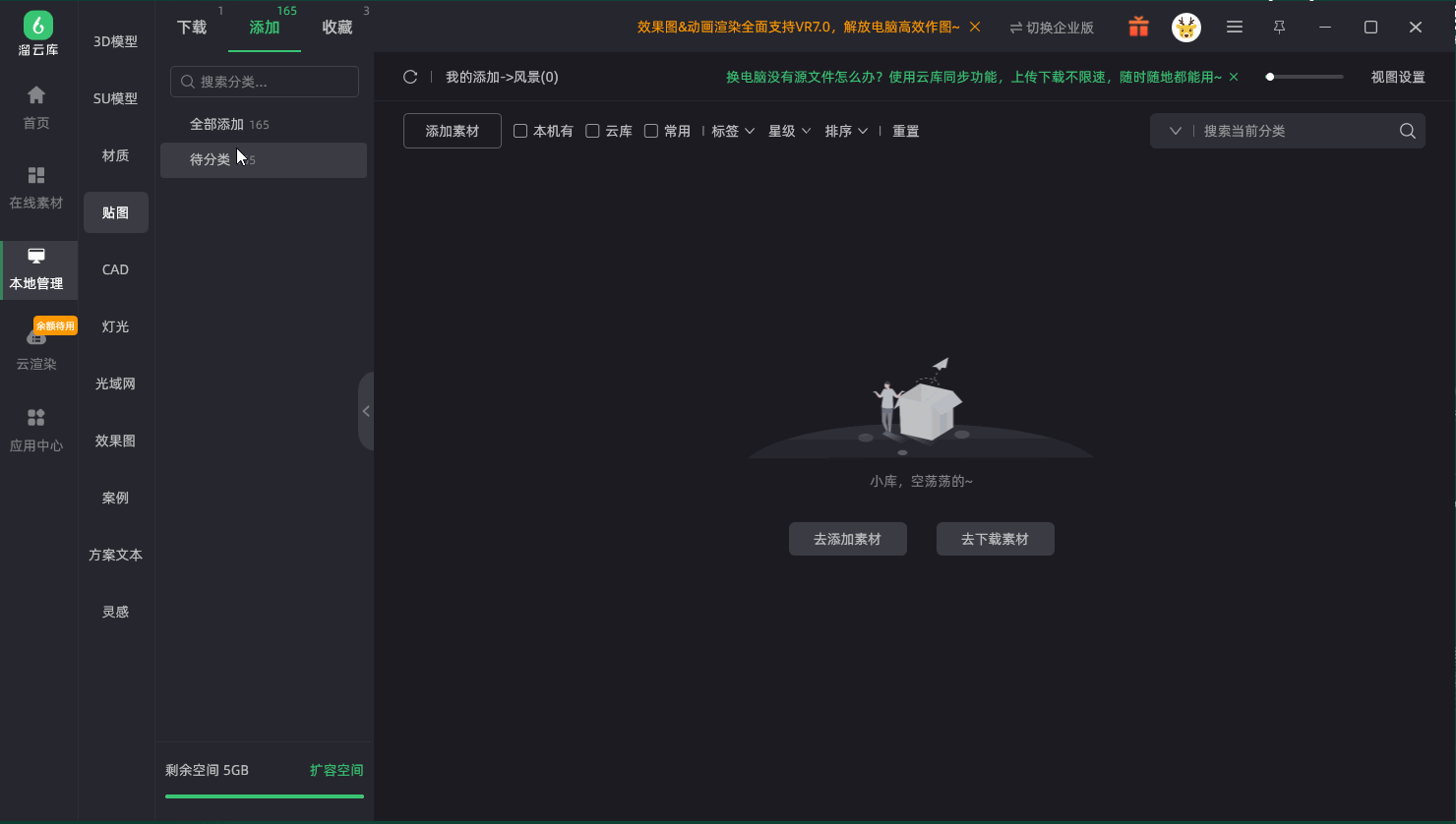
Task: Open 在线素材 online assets section
Action: (x=36, y=187)
